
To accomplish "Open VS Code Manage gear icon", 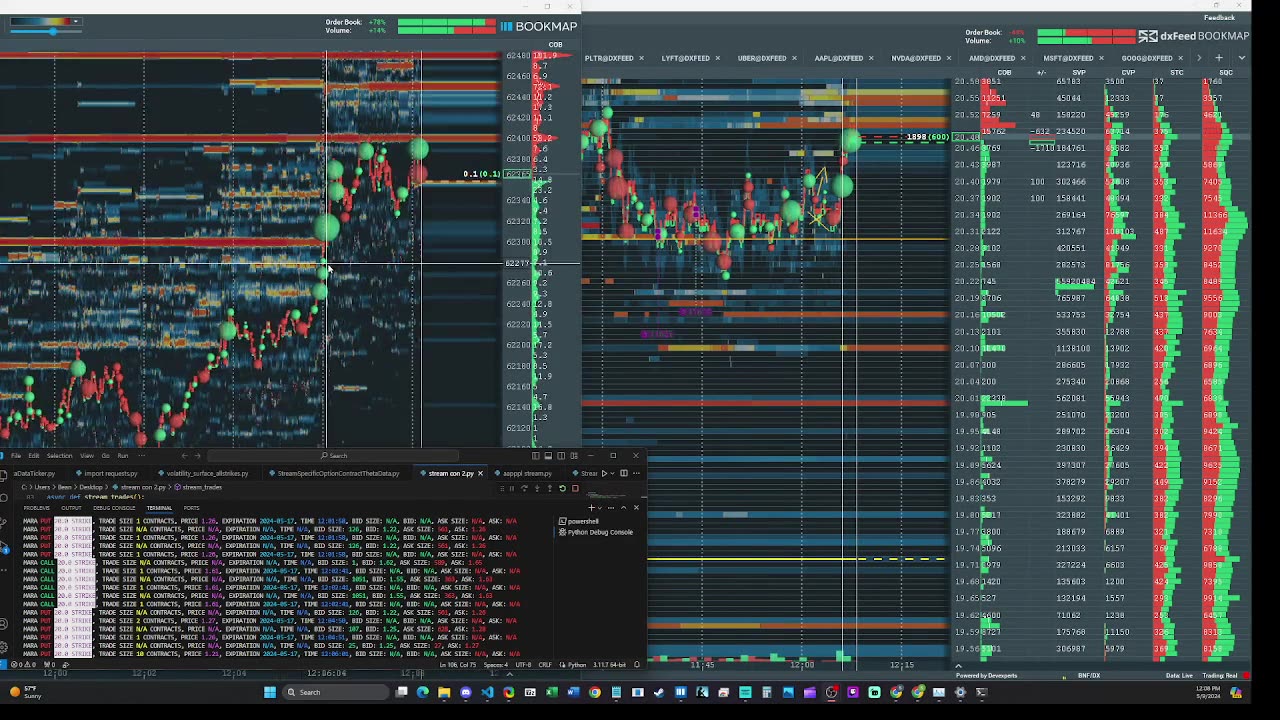I will point(4,648).
